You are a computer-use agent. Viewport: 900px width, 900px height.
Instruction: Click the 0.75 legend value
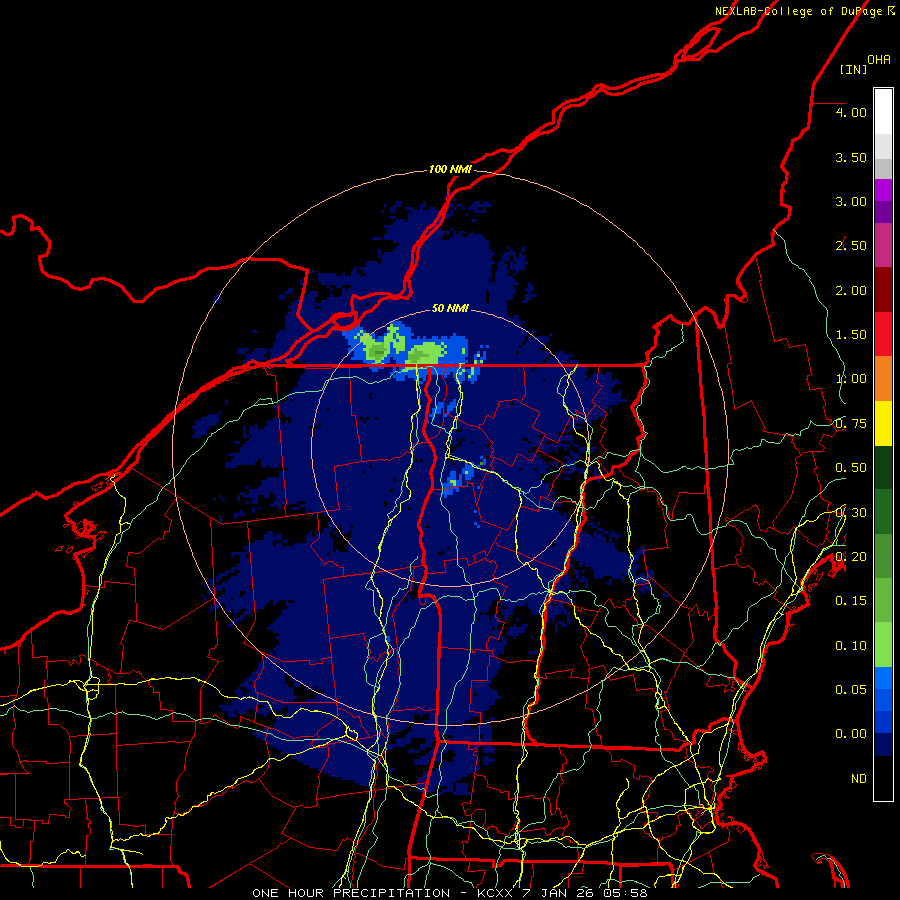(851, 424)
